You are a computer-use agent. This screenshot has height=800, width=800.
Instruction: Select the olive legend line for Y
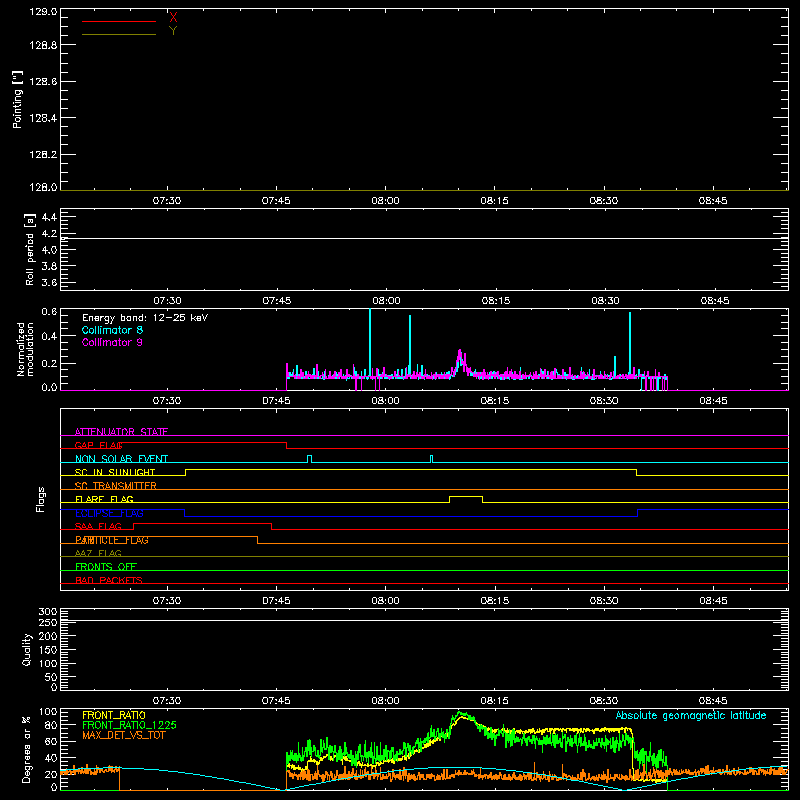coord(119,35)
